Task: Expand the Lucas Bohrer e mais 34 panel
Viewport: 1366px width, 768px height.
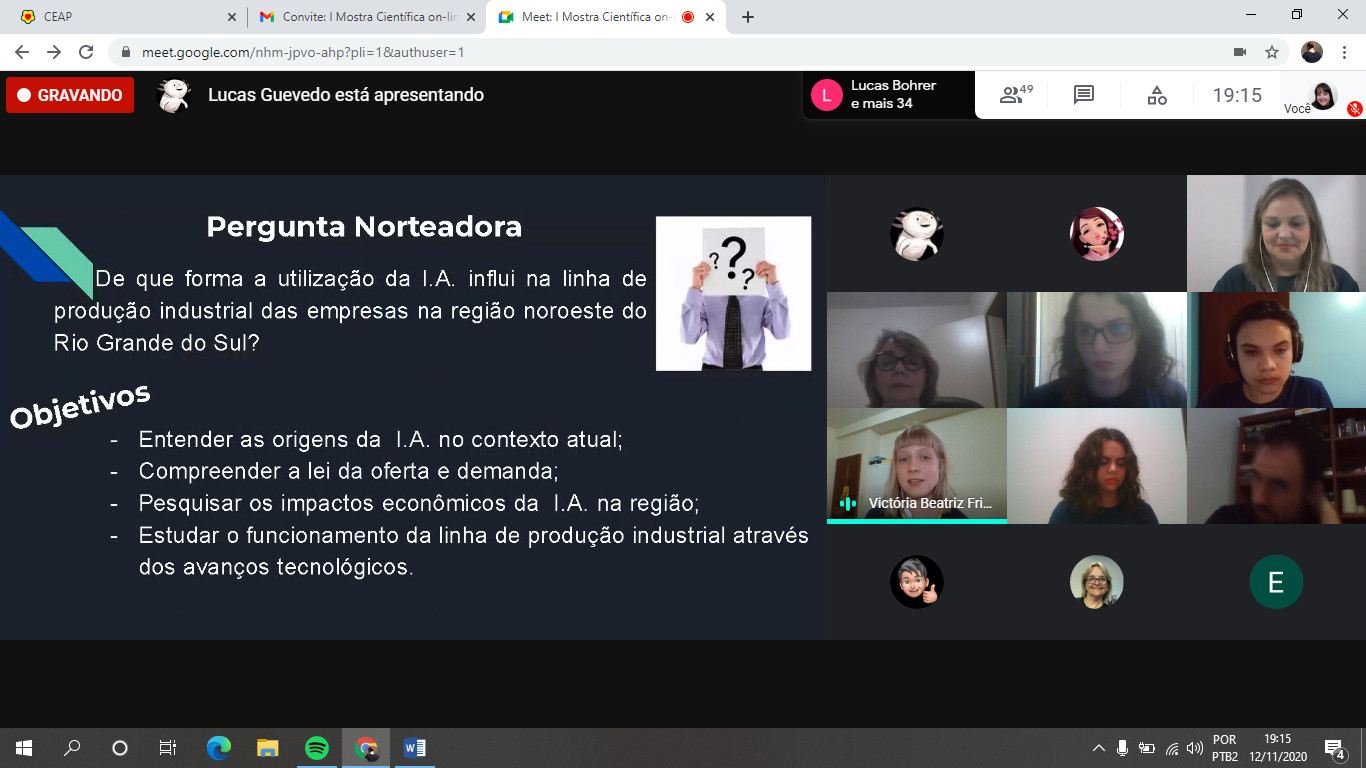Action: tap(888, 95)
